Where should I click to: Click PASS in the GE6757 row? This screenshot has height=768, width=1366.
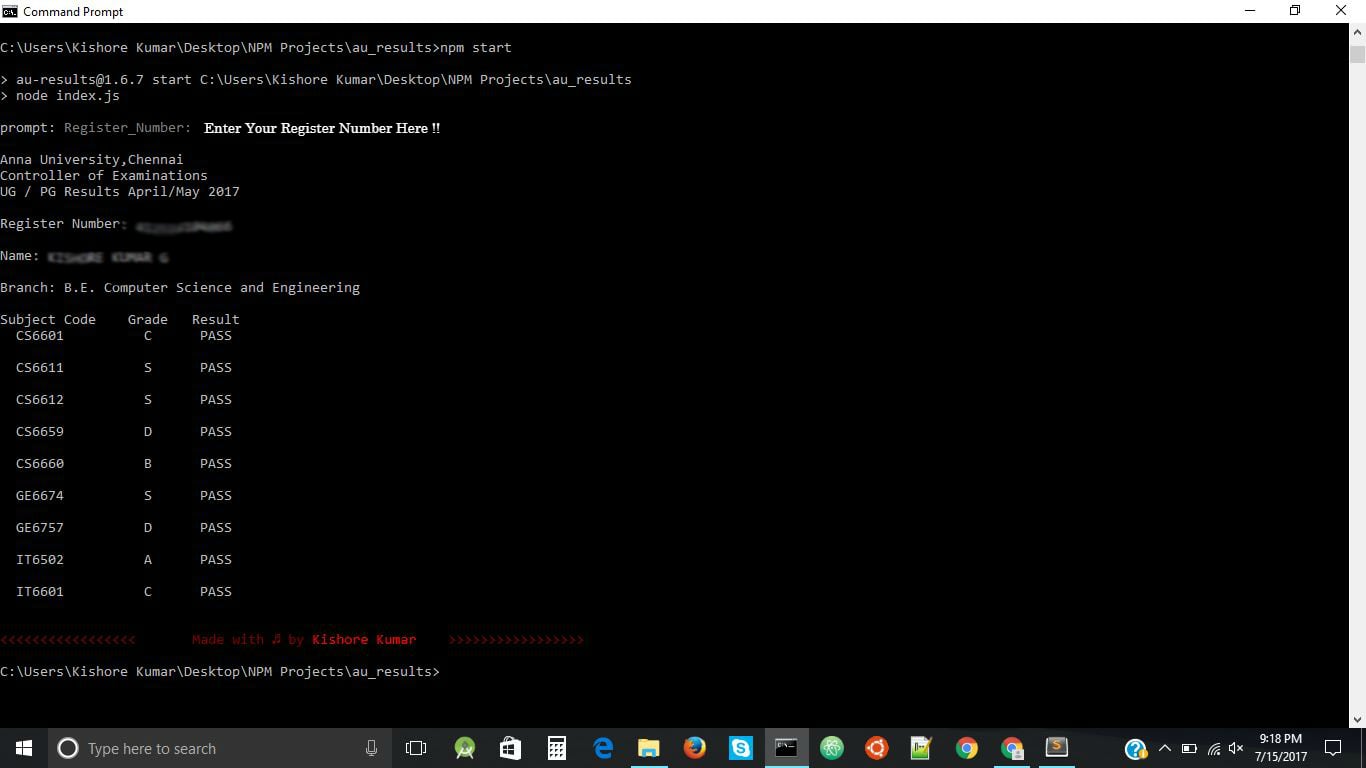pyautogui.click(x=216, y=527)
